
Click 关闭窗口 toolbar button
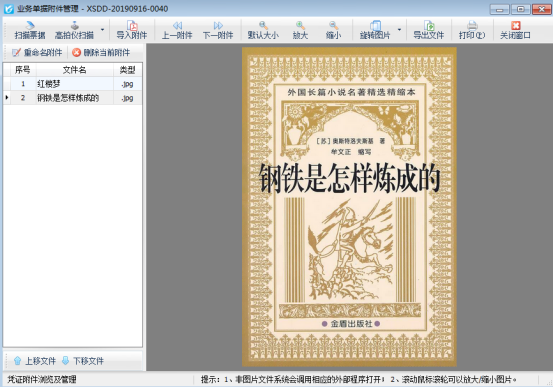(x=515, y=30)
